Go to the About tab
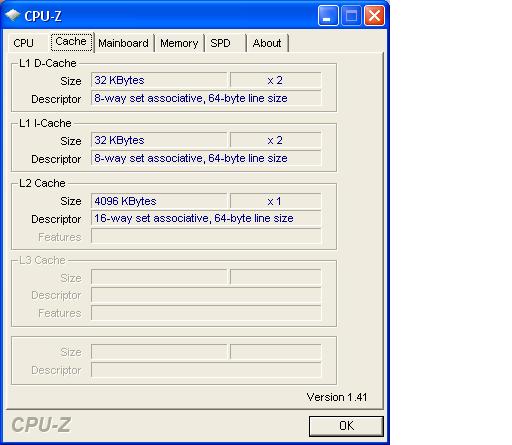 click(267, 43)
